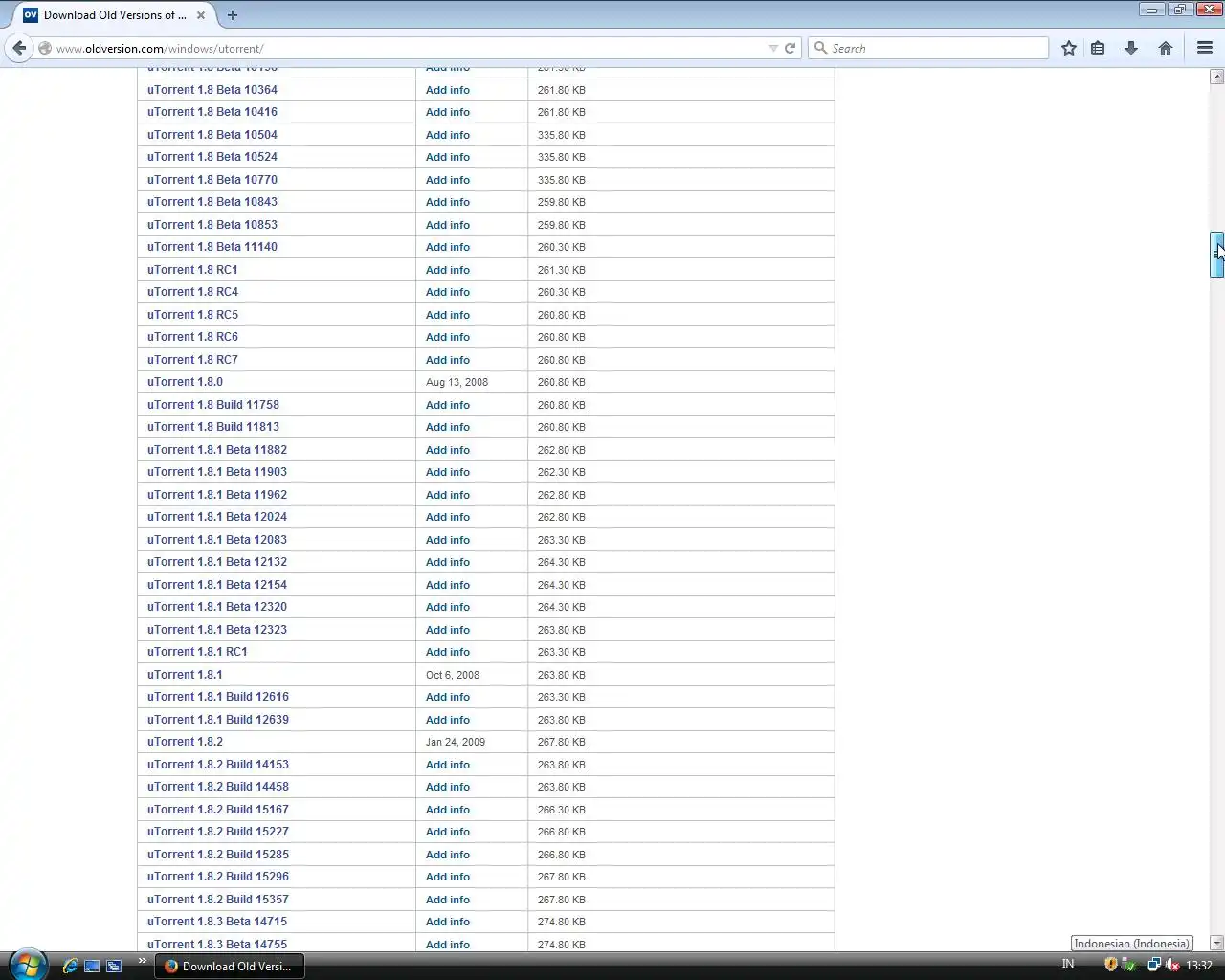Click the muted volume tray icon
The width and height of the screenshot is (1225, 980).
click(x=1172, y=965)
